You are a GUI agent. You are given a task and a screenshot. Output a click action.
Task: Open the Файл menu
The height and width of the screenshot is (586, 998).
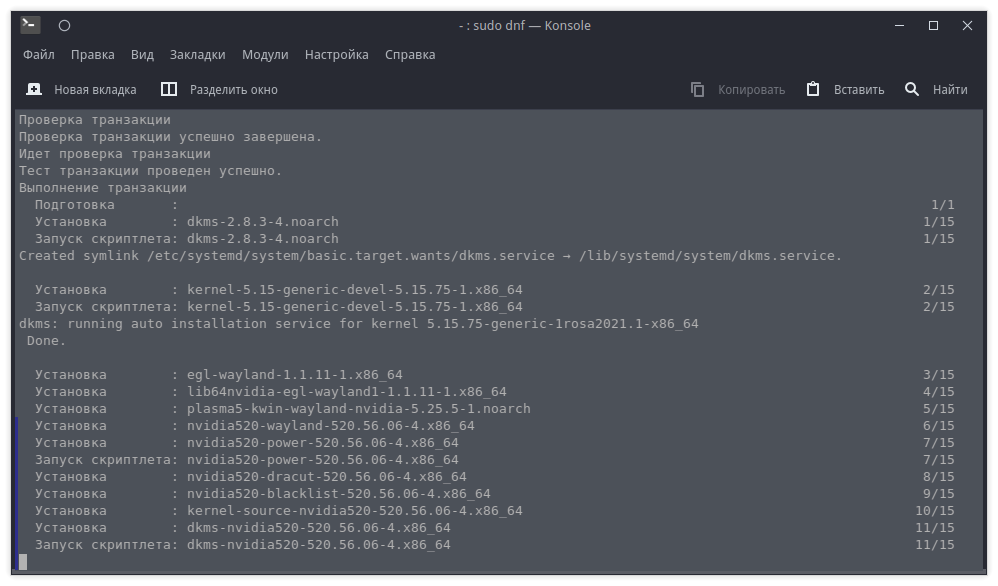(38, 55)
